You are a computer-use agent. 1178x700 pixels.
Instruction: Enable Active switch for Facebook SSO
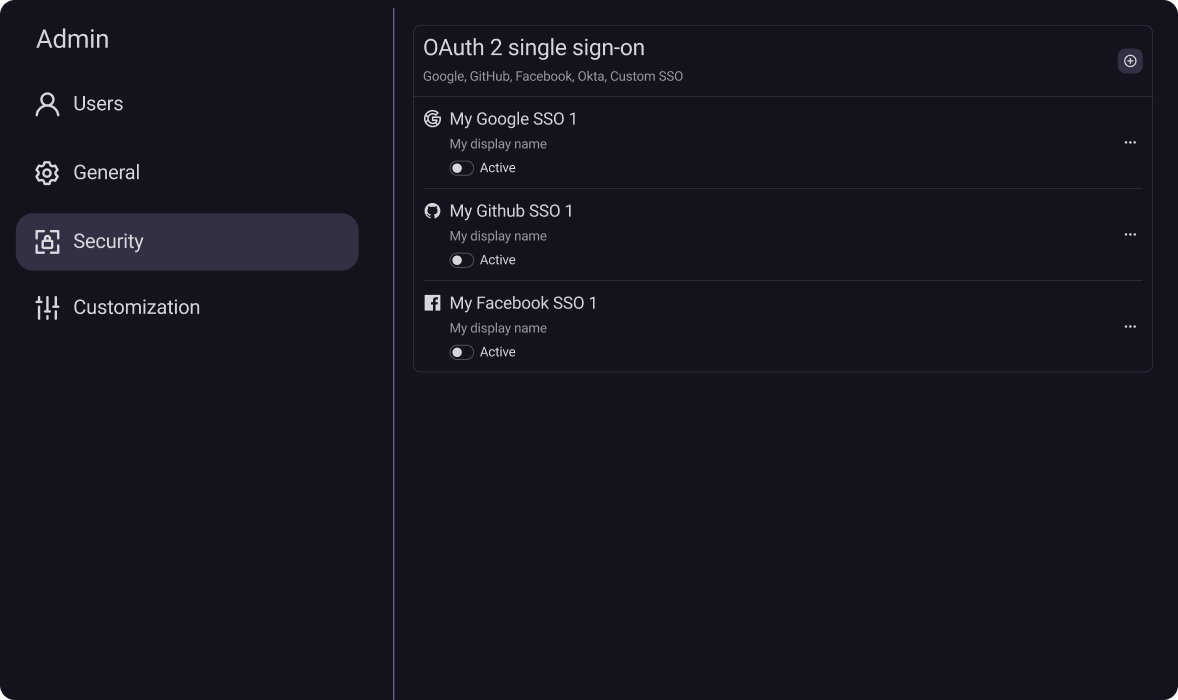pyautogui.click(x=461, y=352)
